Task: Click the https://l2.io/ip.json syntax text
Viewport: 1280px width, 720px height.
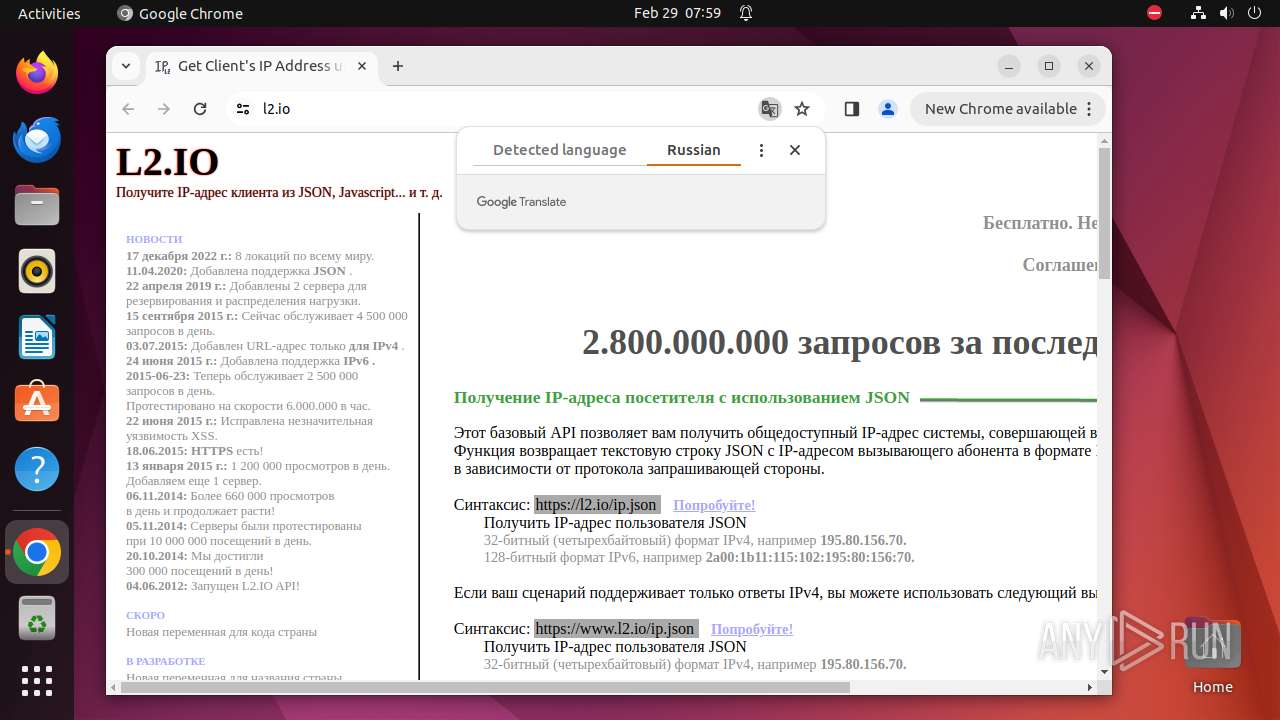Action: pyautogui.click(x=596, y=505)
